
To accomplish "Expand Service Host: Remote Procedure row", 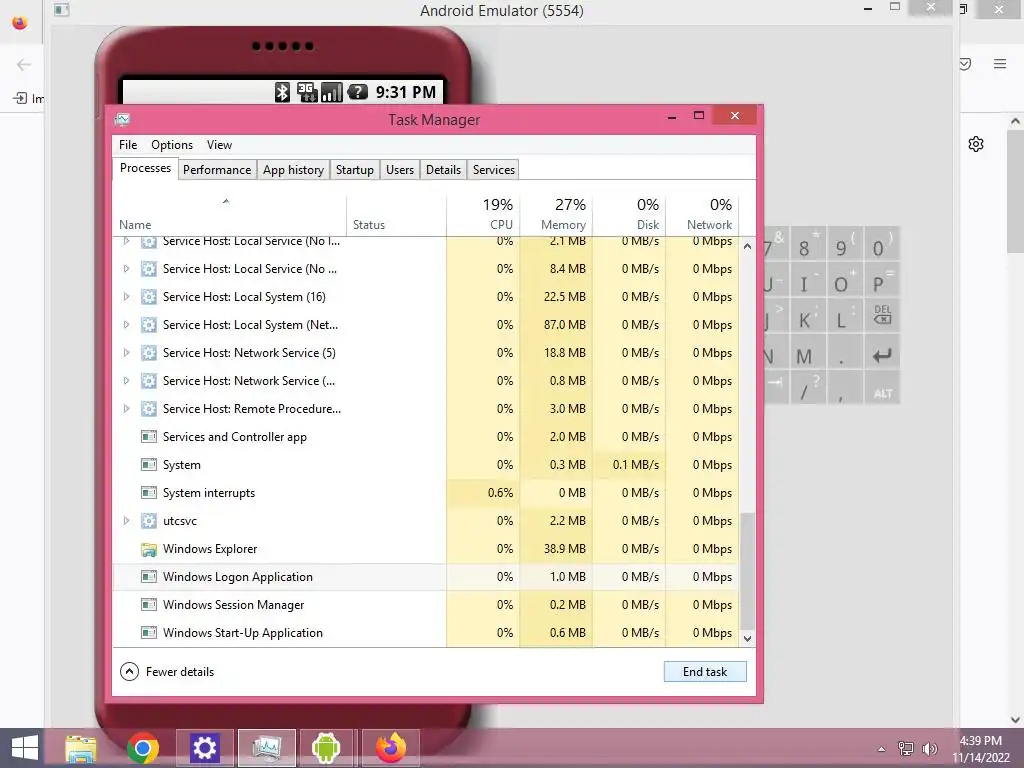I will pos(126,409).
